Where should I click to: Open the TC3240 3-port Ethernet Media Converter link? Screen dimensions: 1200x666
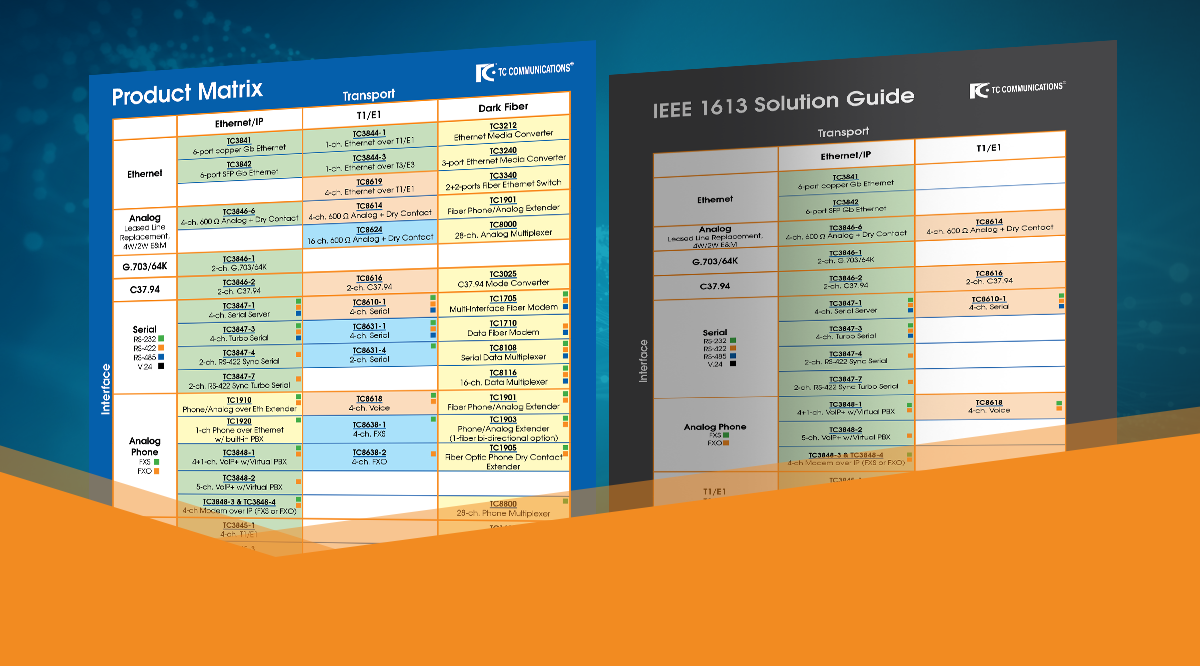coord(503,153)
